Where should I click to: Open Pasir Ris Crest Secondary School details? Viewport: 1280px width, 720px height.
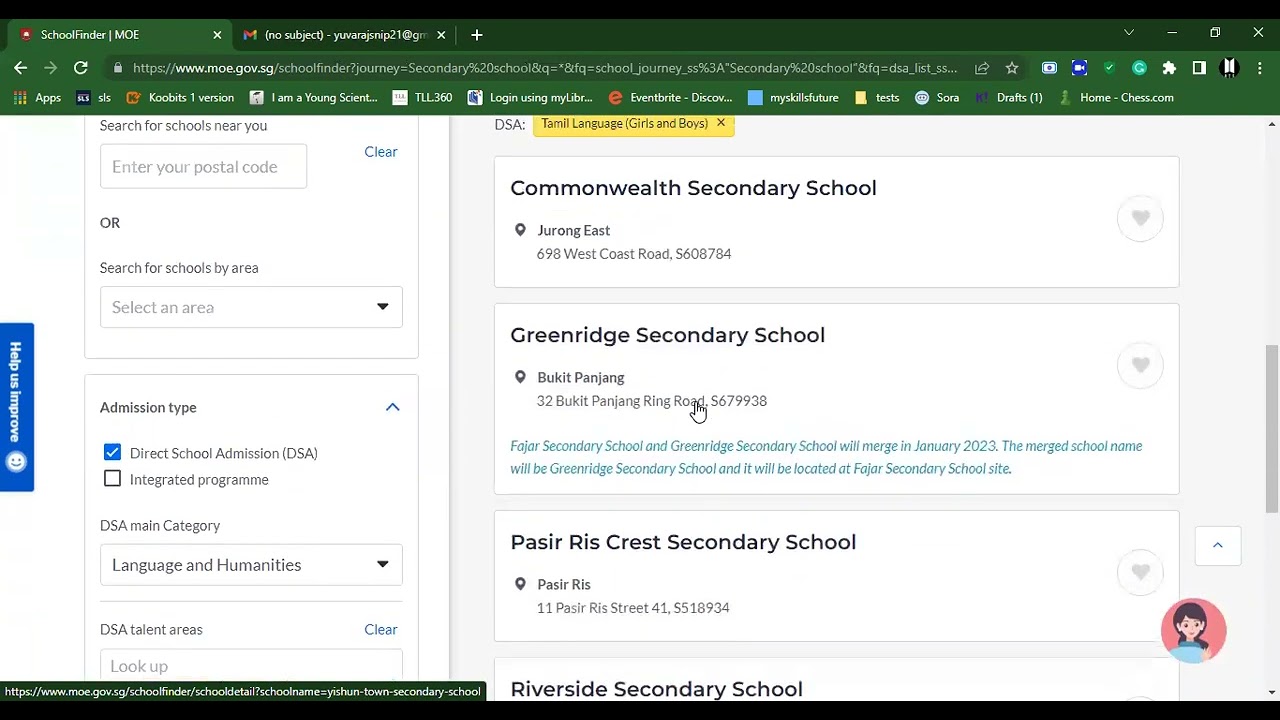pos(683,542)
